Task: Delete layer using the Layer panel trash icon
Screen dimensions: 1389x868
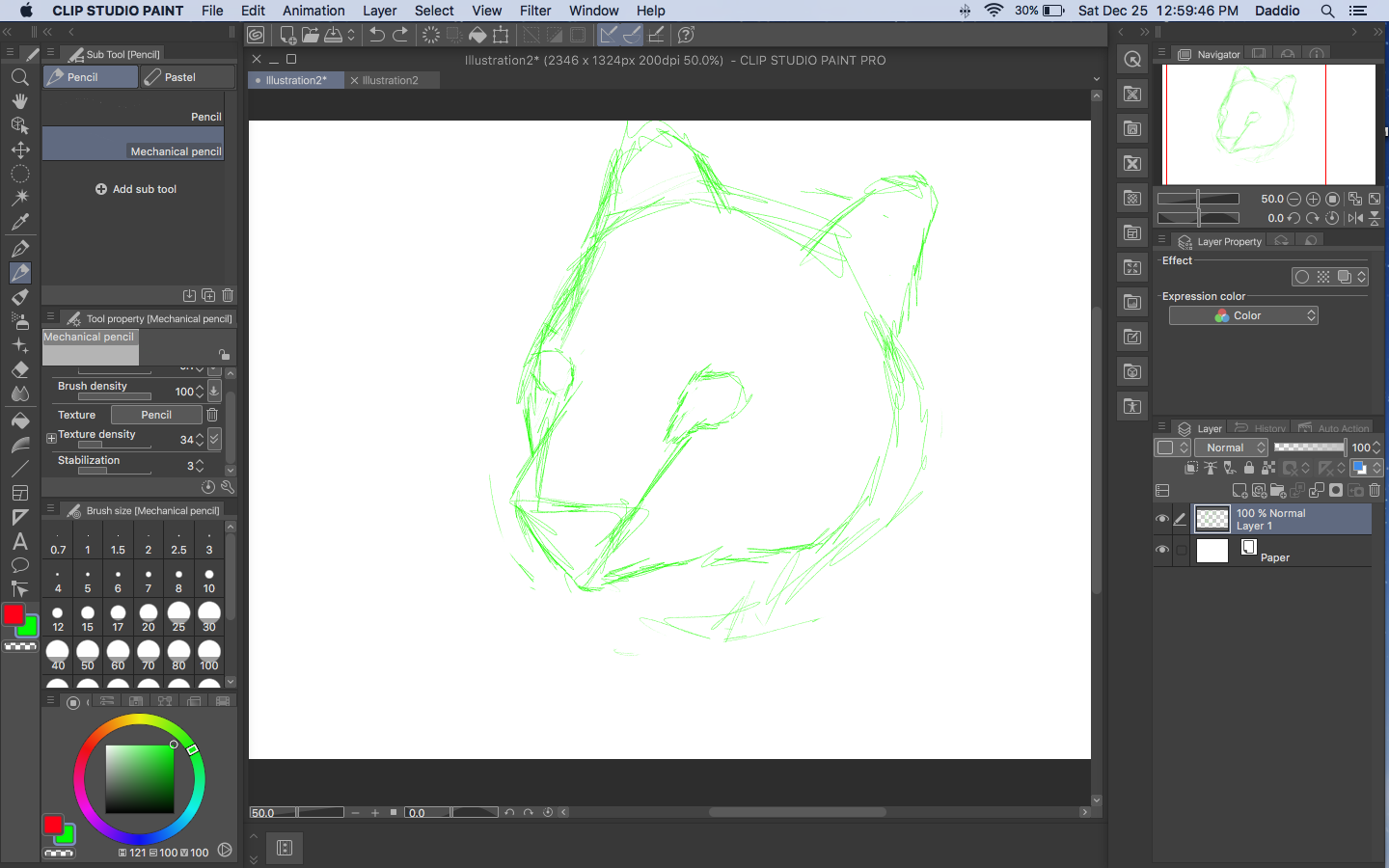Action: coord(1375,491)
